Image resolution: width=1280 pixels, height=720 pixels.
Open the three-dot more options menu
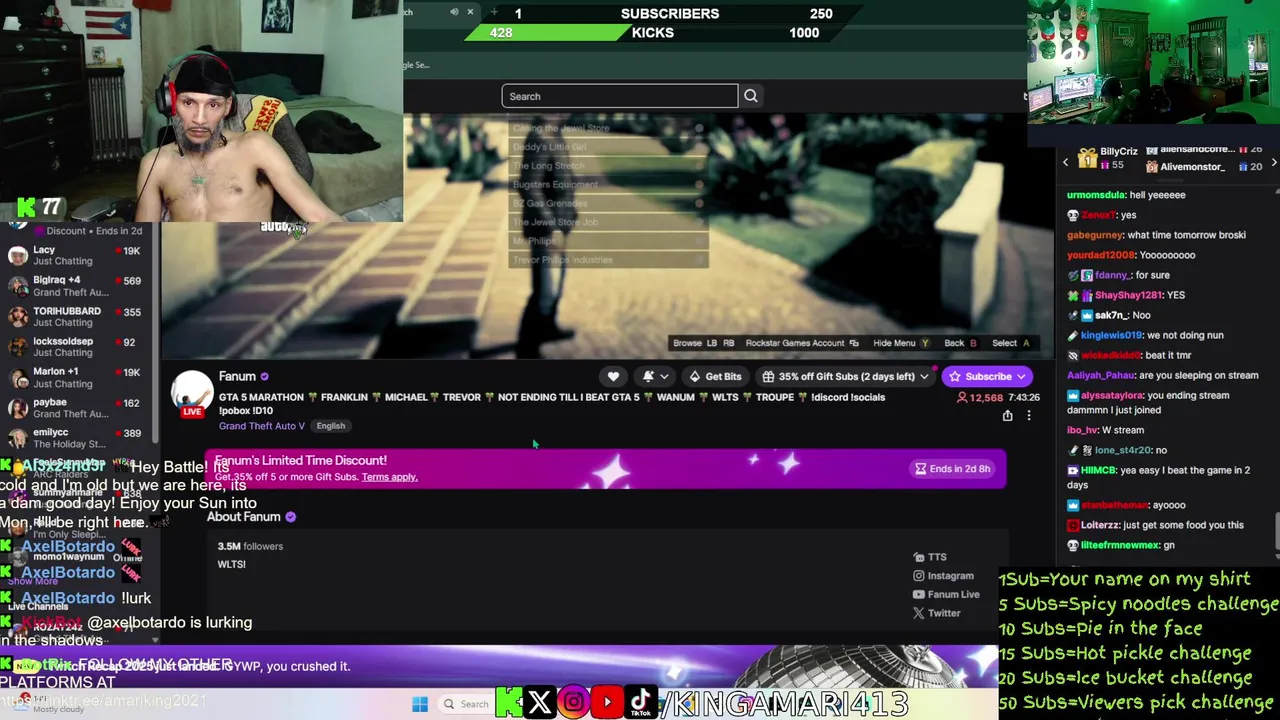(x=1028, y=416)
